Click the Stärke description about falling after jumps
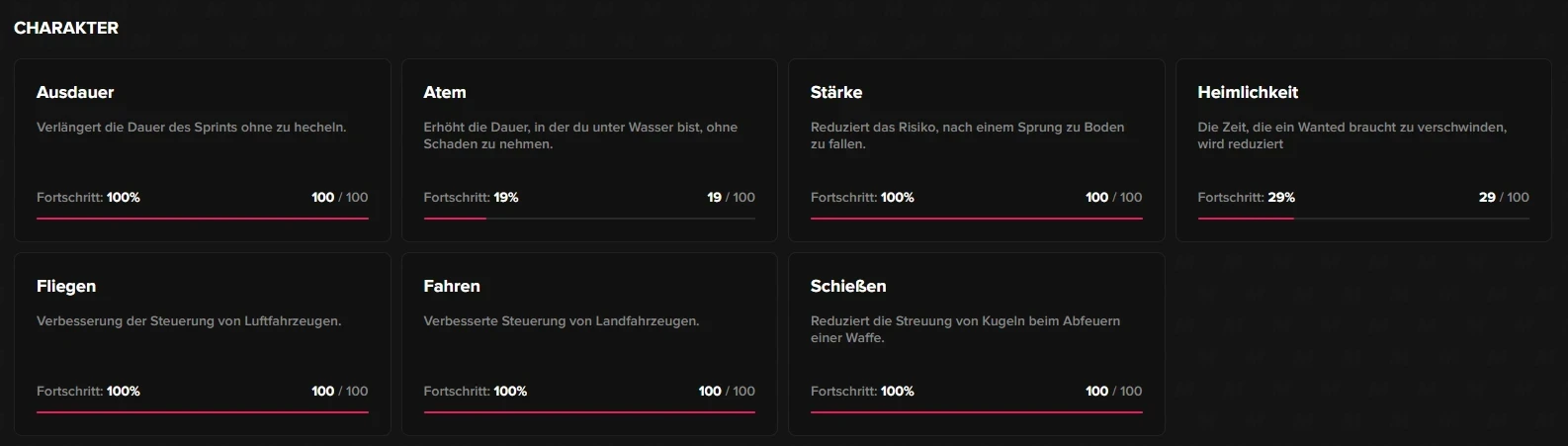The image size is (1568, 446). [x=967, y=135]
